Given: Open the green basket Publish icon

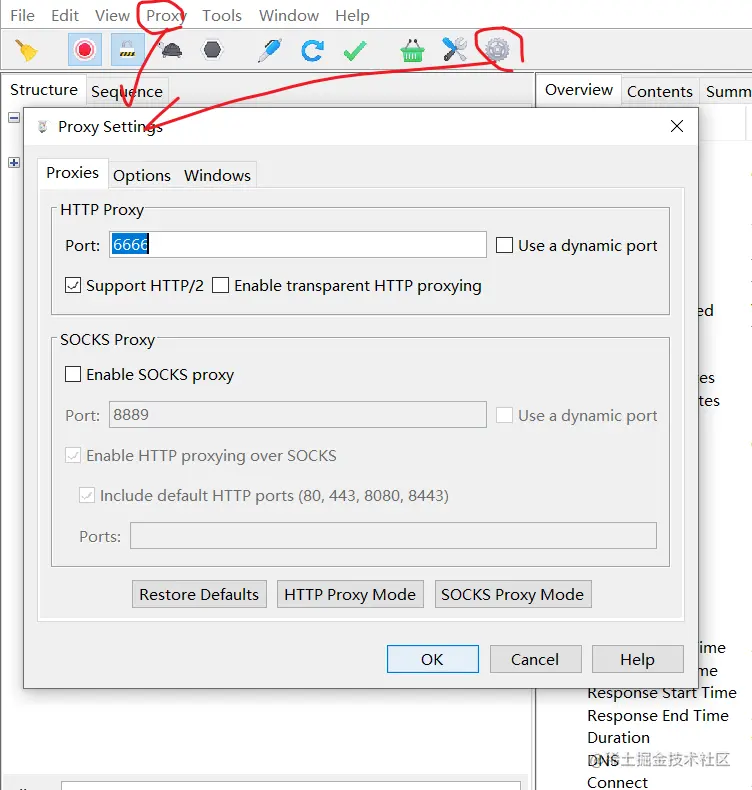Looking at the screenshot, I should [x=412, y=50].
